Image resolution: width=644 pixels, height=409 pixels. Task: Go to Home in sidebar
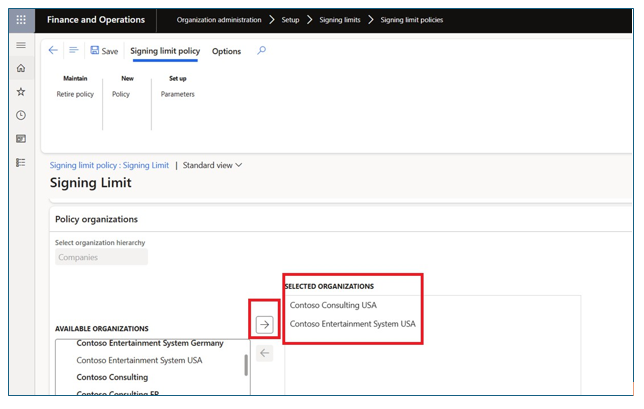(21, 69)
